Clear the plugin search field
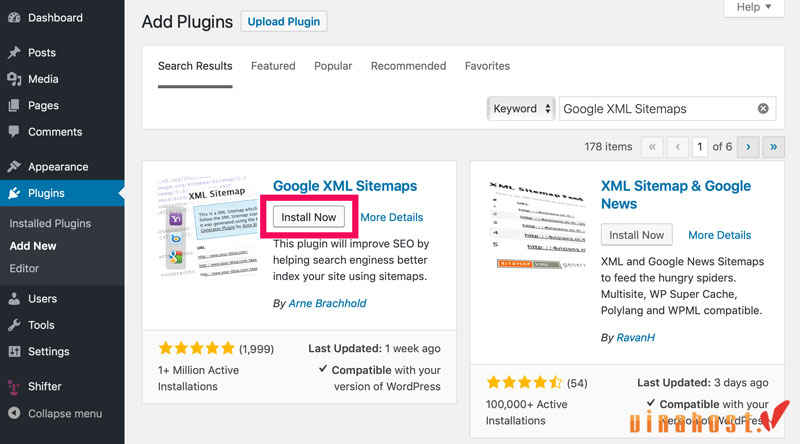 click(763, 108)
